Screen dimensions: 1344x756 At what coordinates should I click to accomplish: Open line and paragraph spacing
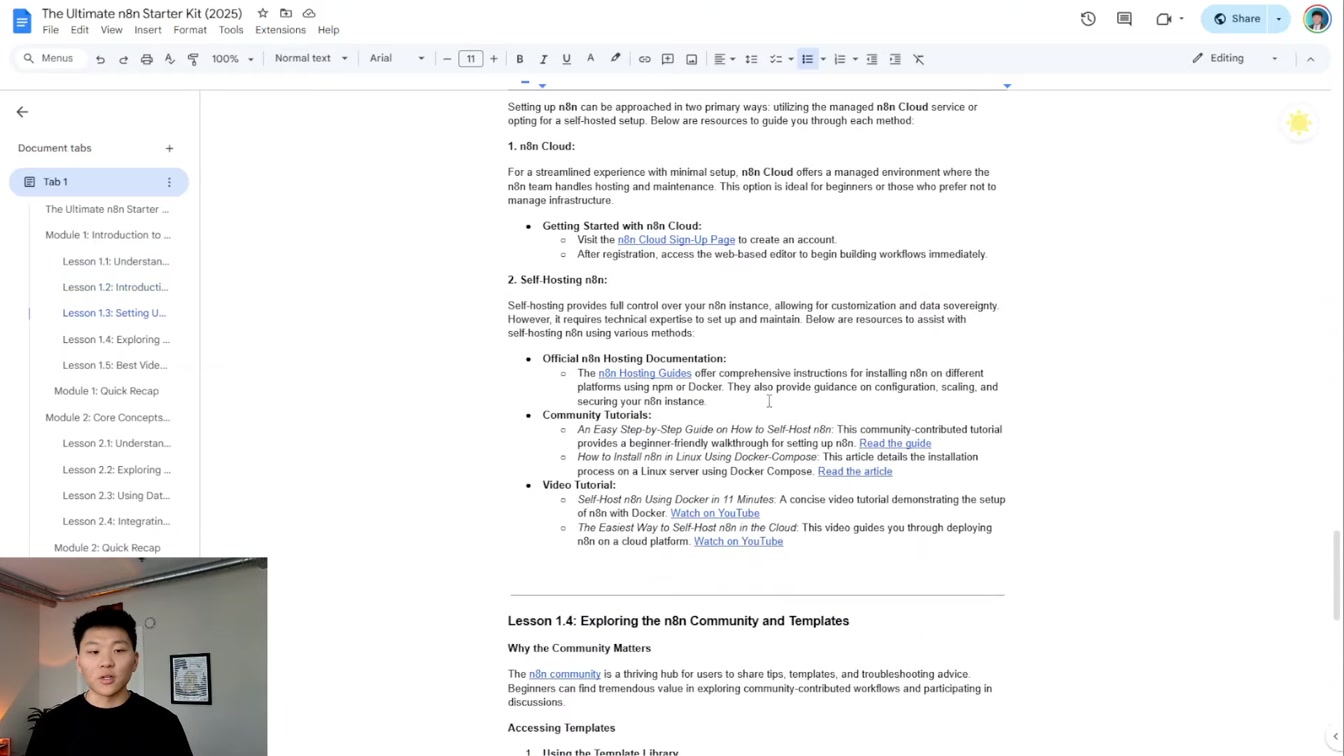coord(751,59)
